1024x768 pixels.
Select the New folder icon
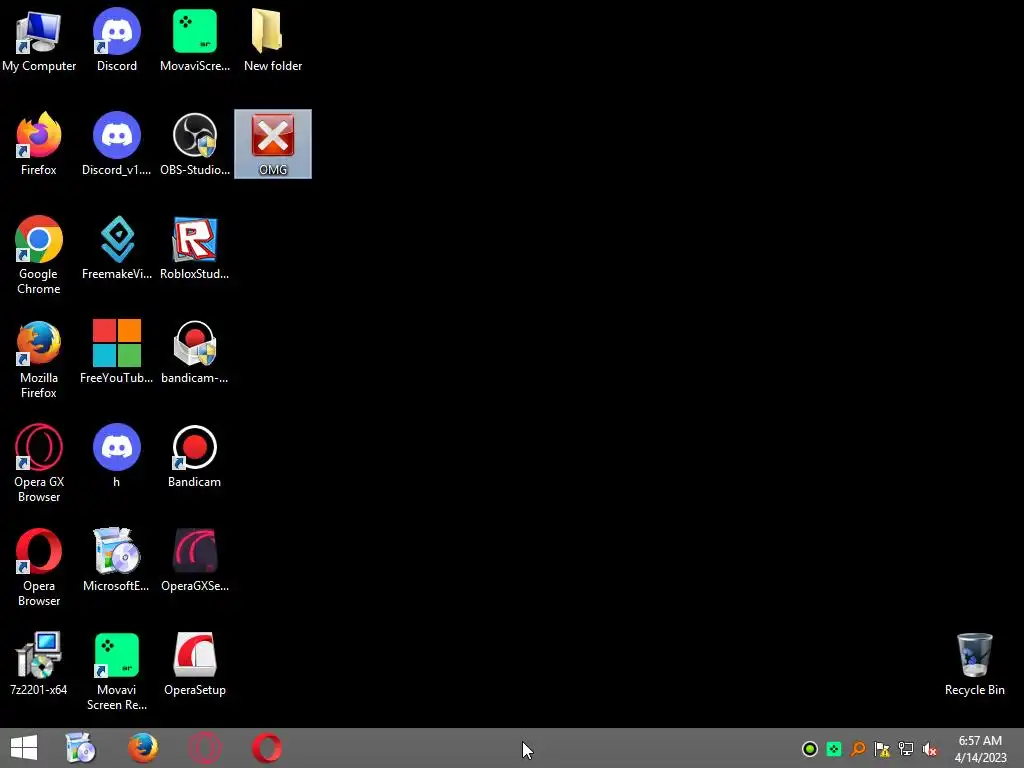(x=273, y=40)
